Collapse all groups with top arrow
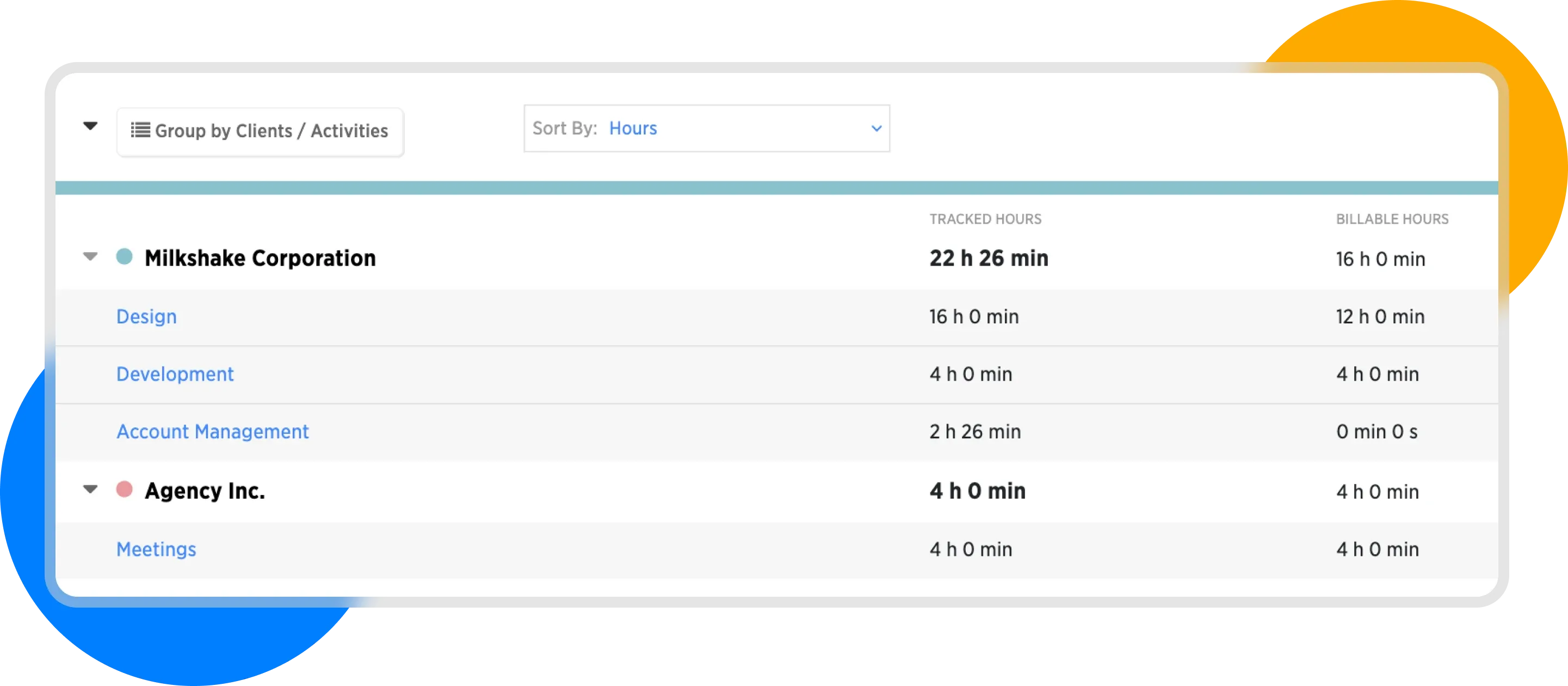The width and height of the screenshot is (1568, 686). tap(90, 127)
